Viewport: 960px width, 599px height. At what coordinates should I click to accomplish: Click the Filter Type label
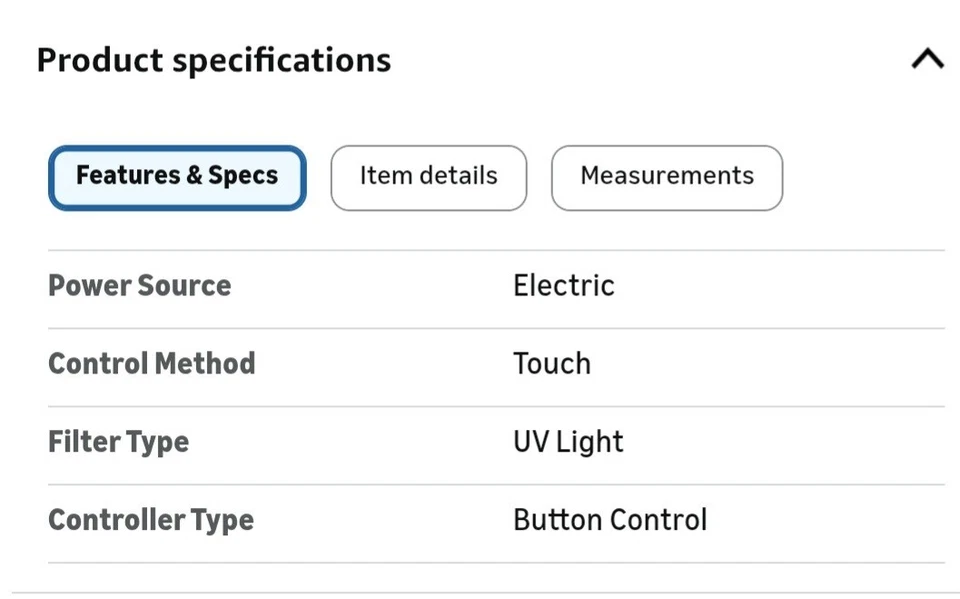coord(119,442)
